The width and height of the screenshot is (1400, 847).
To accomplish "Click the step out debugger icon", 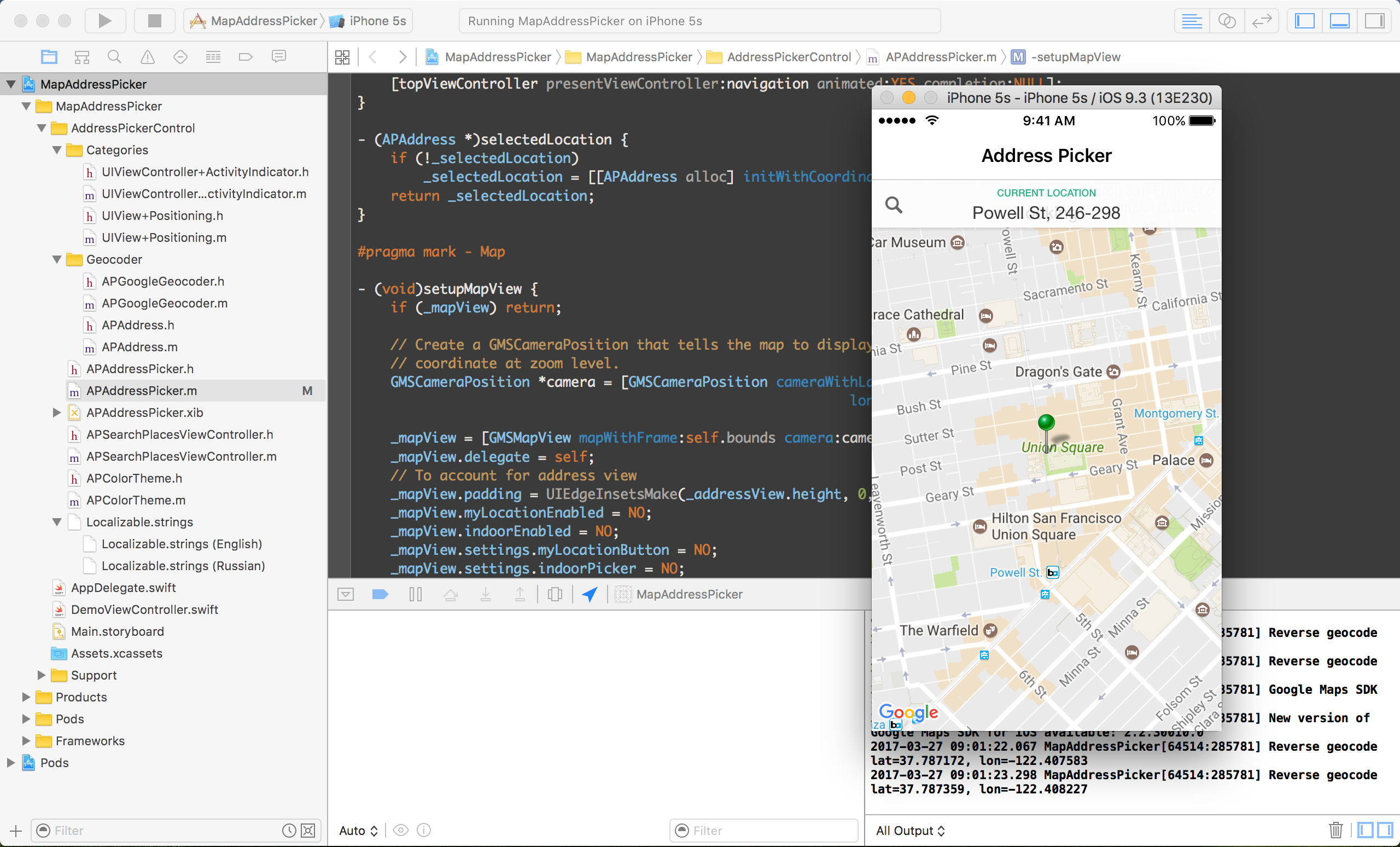I will [518, 593].
